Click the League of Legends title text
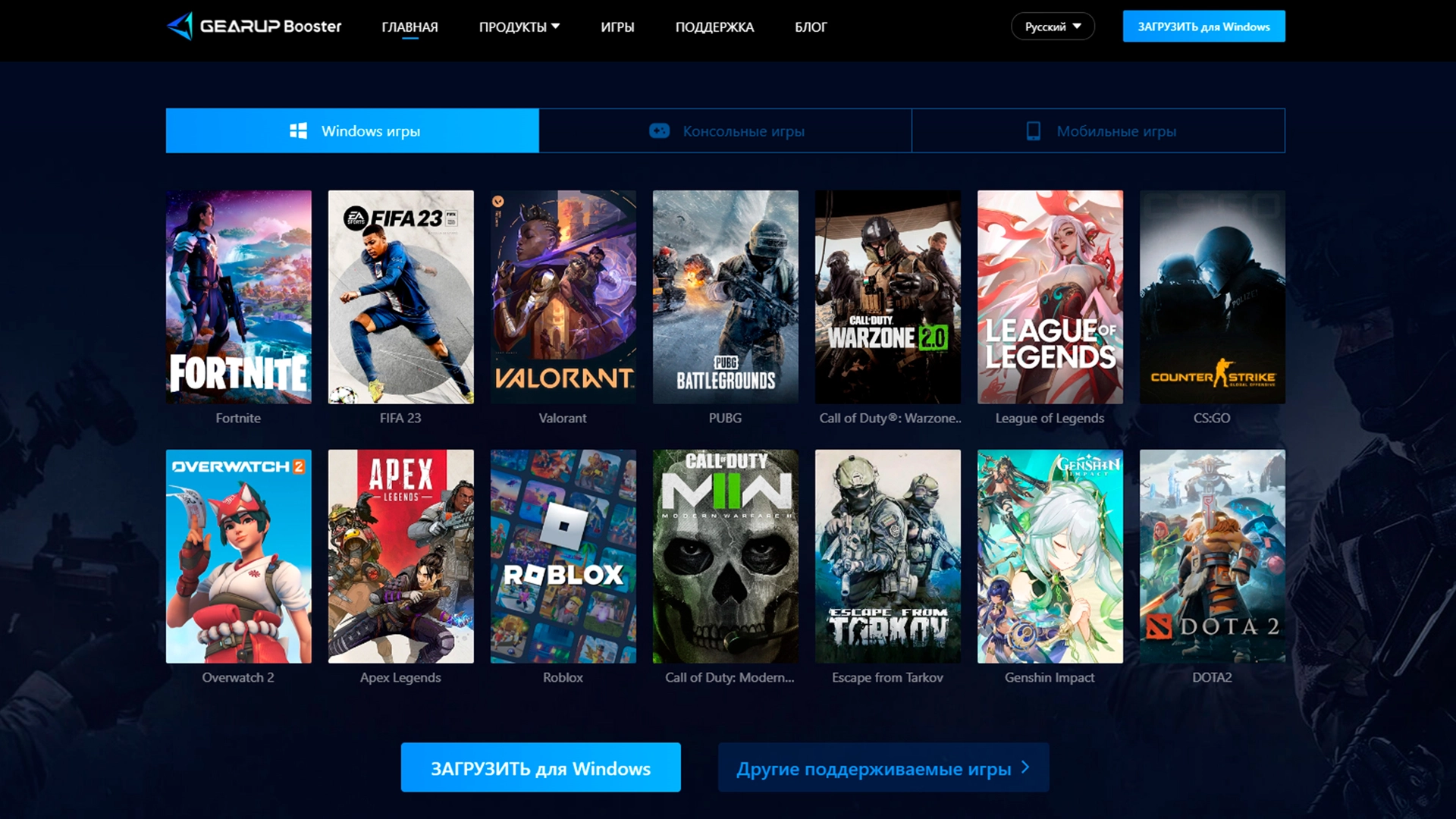1456x819 pixels. click(x=1050, y=418)
